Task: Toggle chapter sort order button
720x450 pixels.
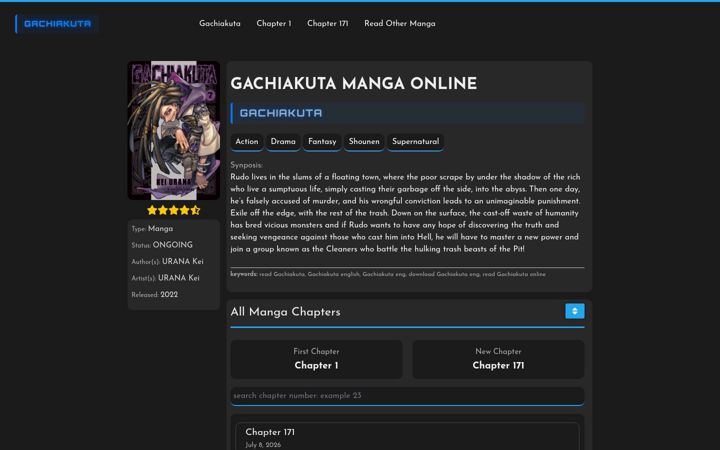Action: pos(574,311)
